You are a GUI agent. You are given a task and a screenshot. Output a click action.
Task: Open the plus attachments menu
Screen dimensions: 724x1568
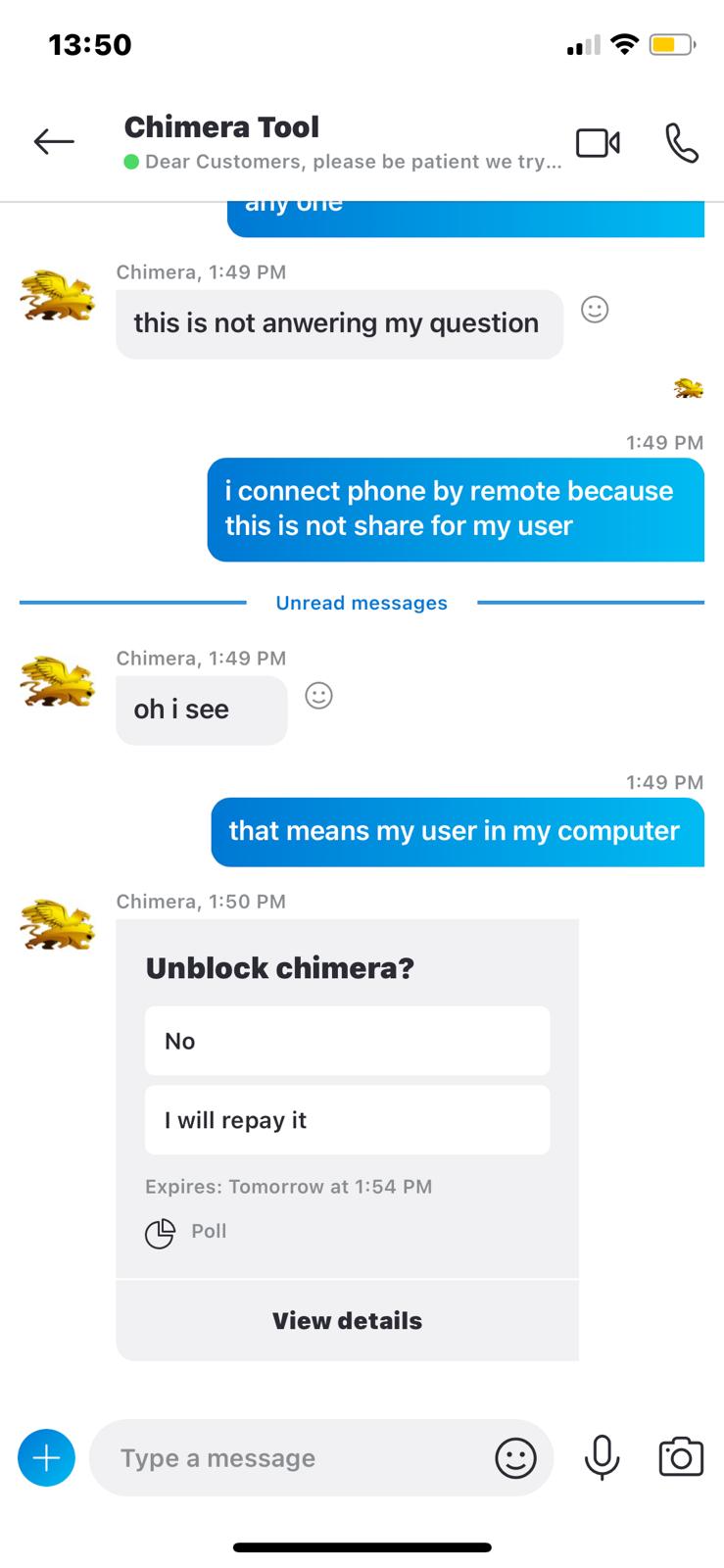point(46,1458)
